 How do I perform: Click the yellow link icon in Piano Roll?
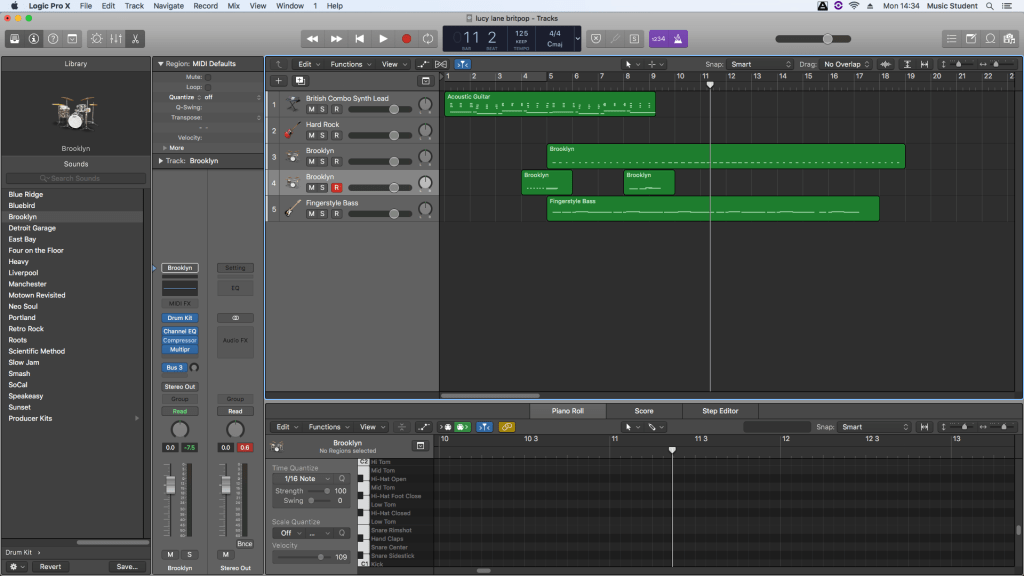tap(506, 427)
